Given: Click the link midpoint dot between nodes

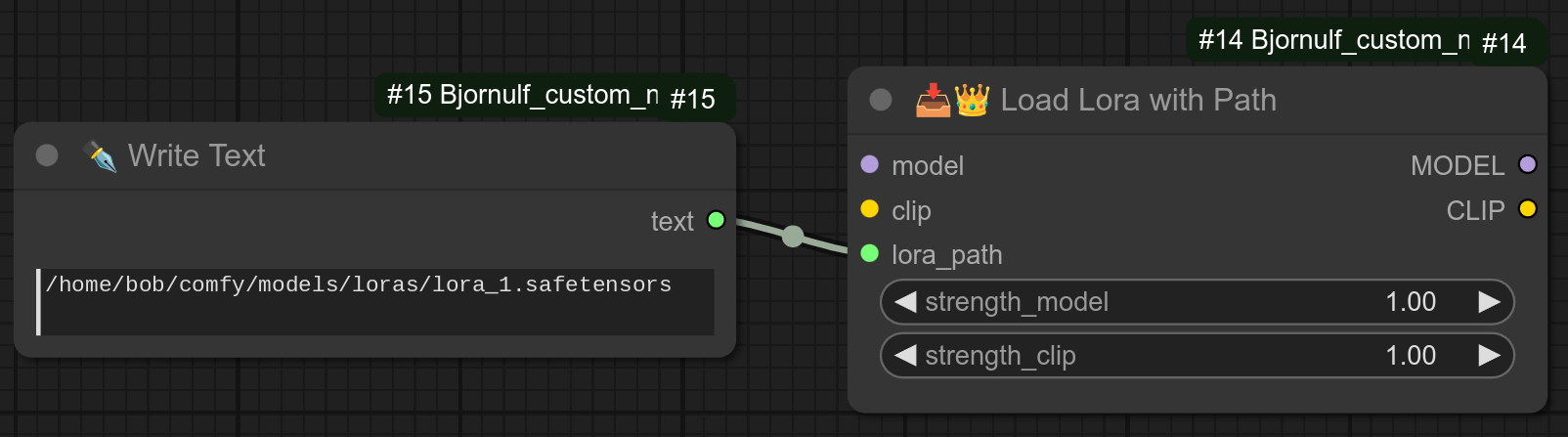Looking at the screenshot, I should click(793, 236).
